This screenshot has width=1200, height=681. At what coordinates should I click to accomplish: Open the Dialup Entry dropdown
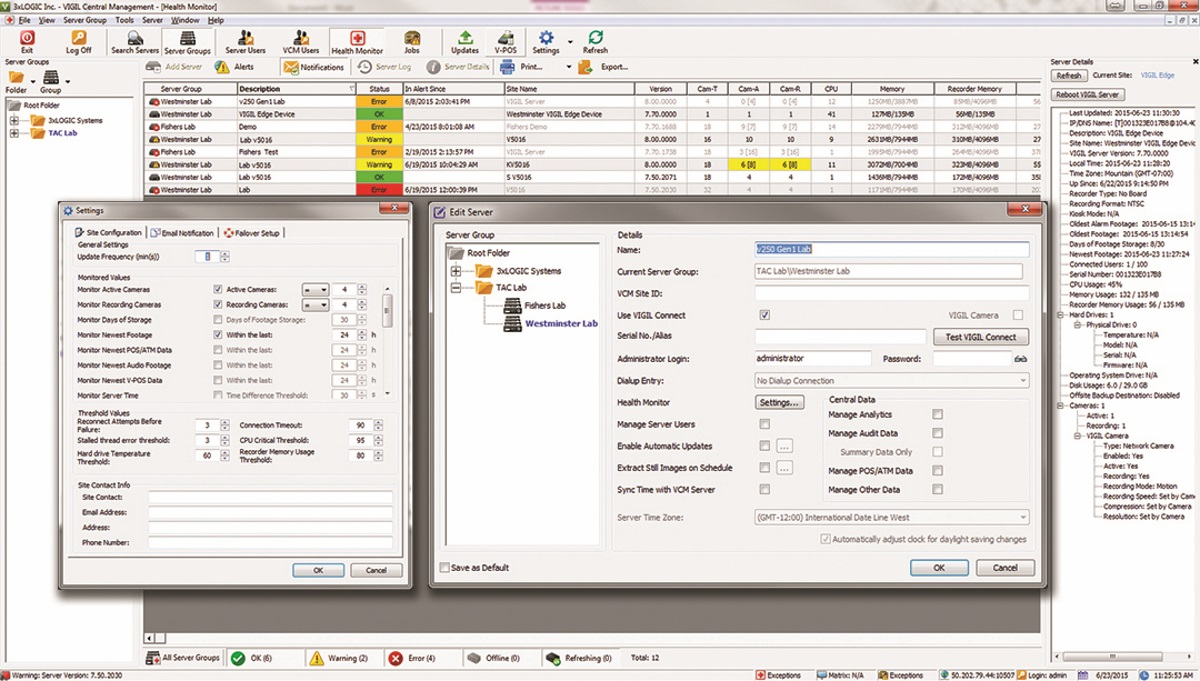pos(1024,380)
